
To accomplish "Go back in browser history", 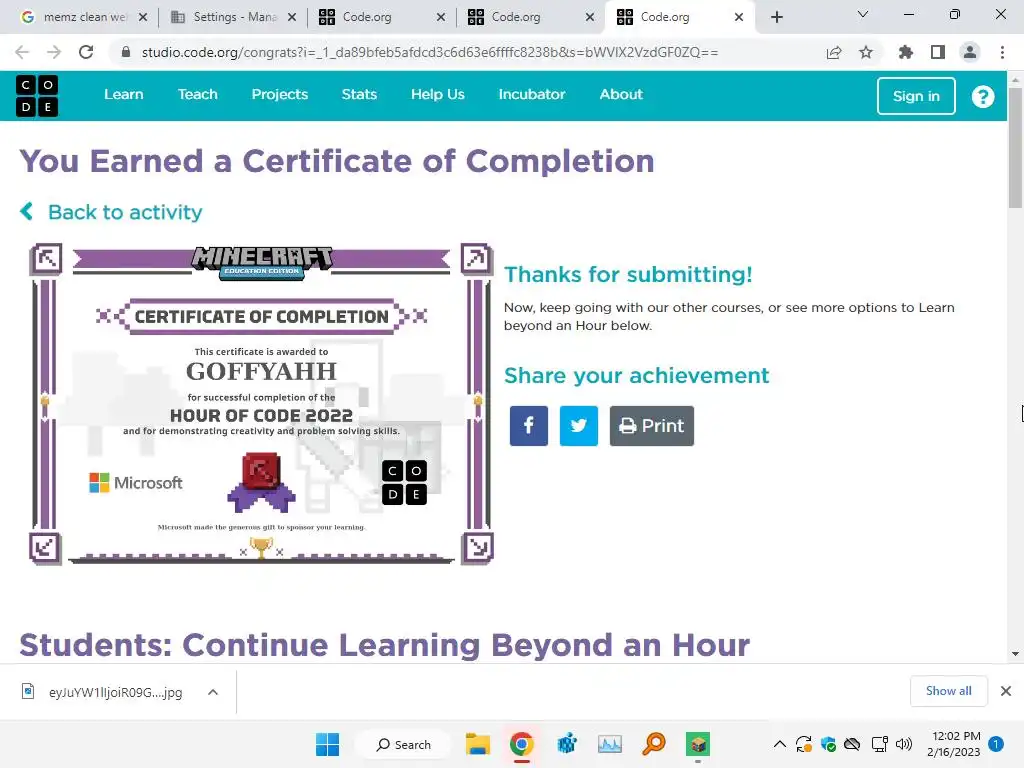I will click(x=22, y=52).
